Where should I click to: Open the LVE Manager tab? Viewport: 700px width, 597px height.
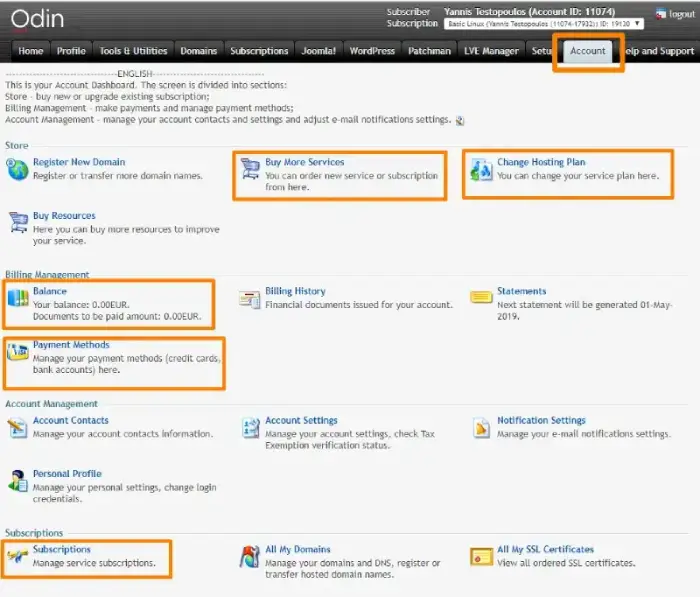491,51
